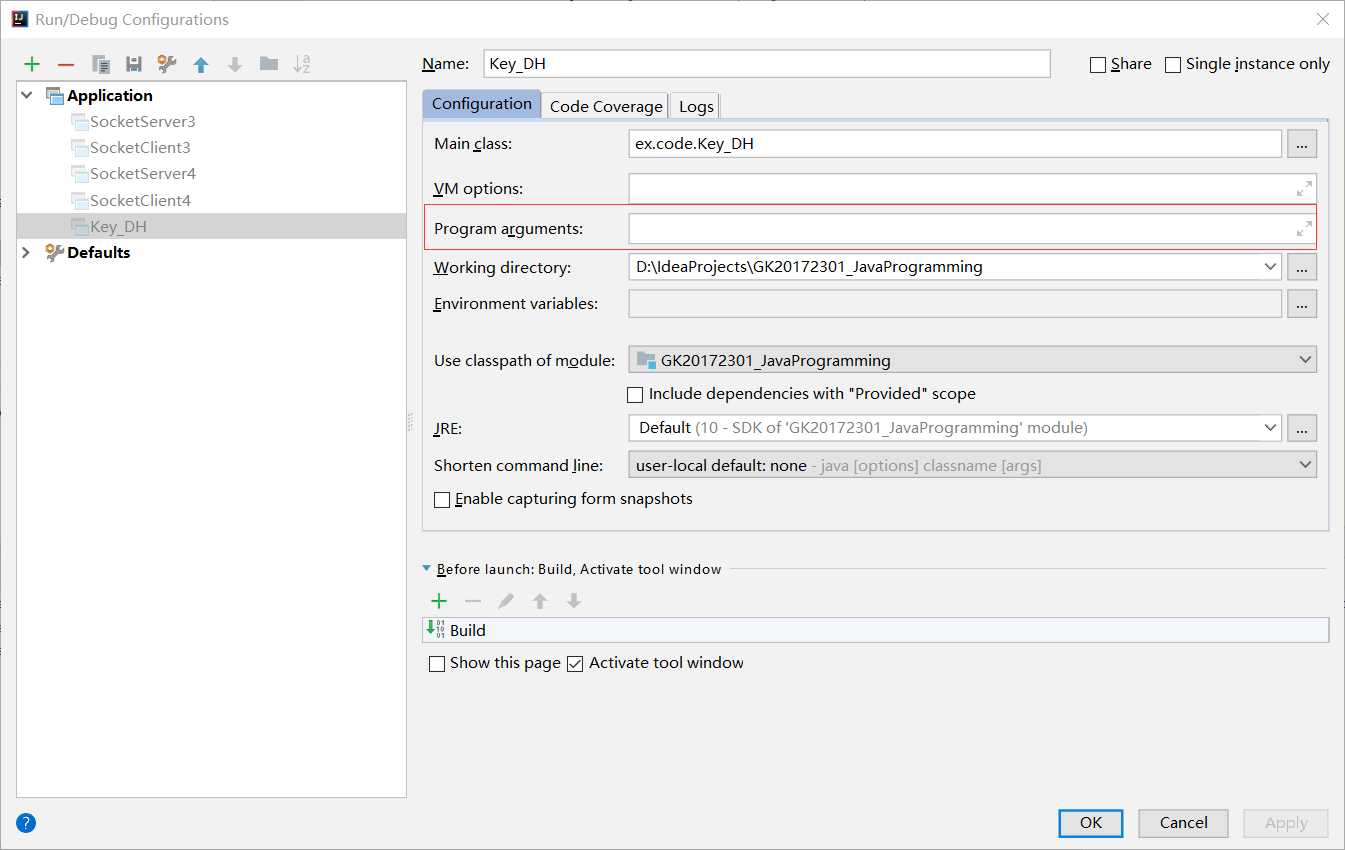The width and height of the screenshot is (1345, 850).
Task: Browse for Main class
Action: (x=1302, y=144)
